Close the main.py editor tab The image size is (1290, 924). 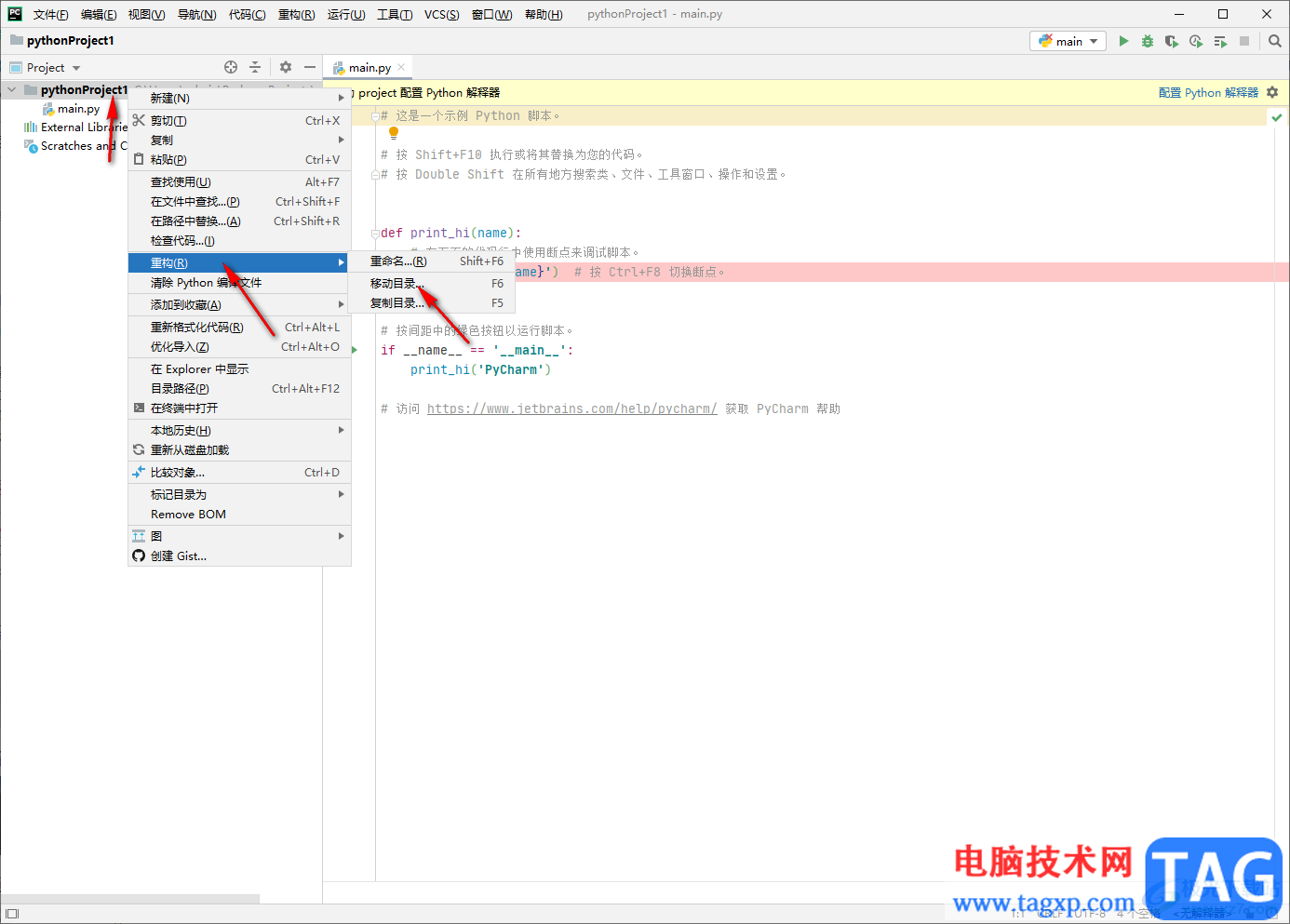point(401,67)
